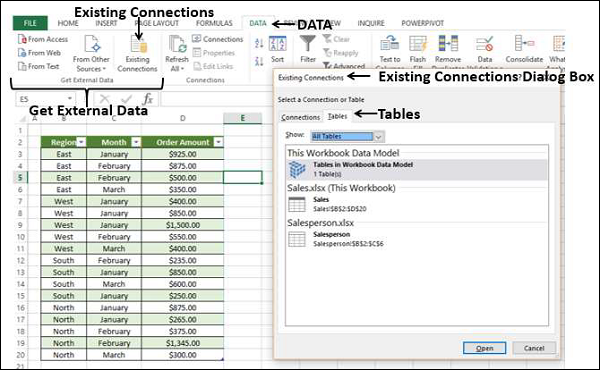Click cell containing $600.00
Screen dimensions: 600x370
183,284
